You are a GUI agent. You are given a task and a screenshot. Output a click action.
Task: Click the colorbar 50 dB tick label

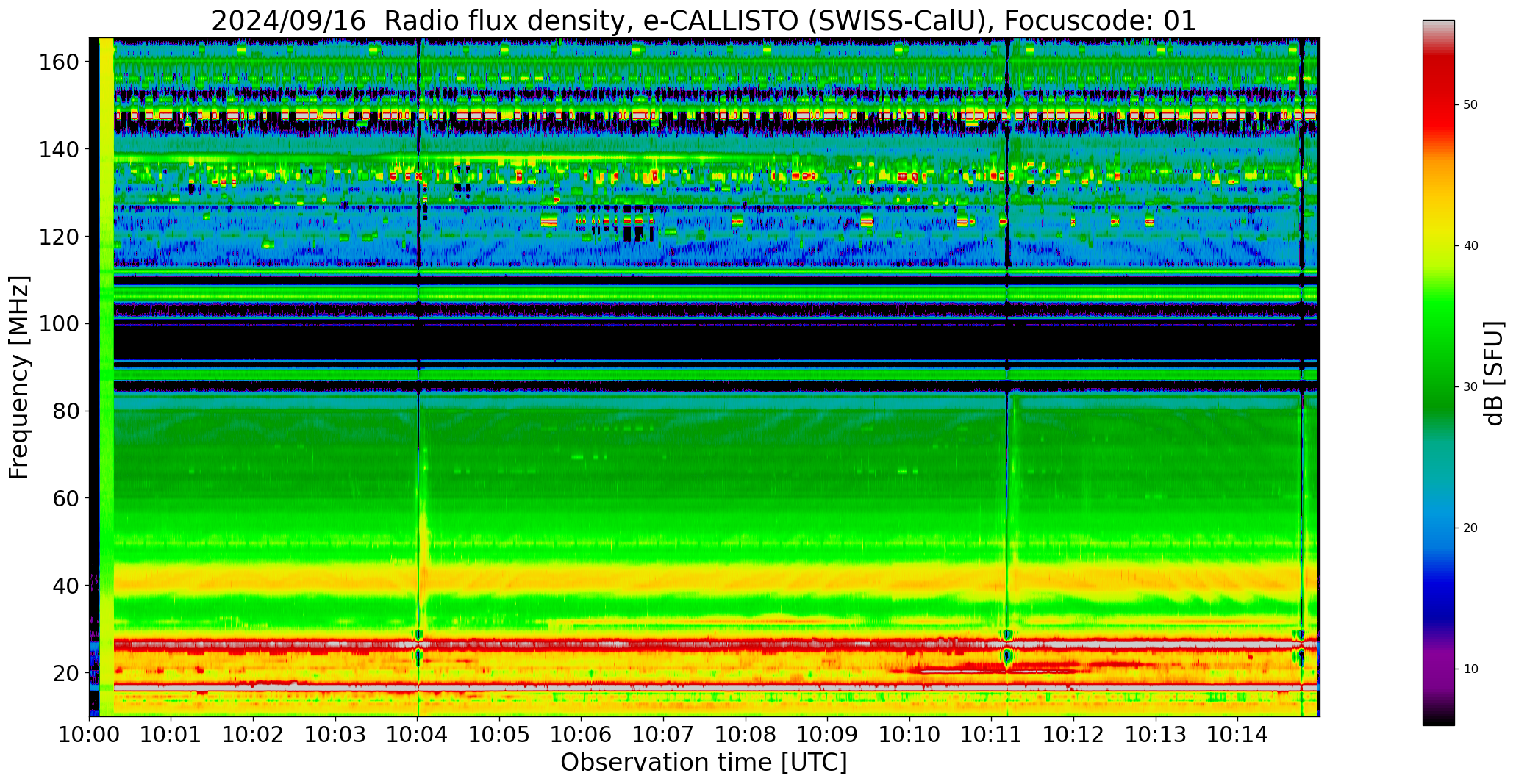pyautogui.click(x=1471, y=104)
